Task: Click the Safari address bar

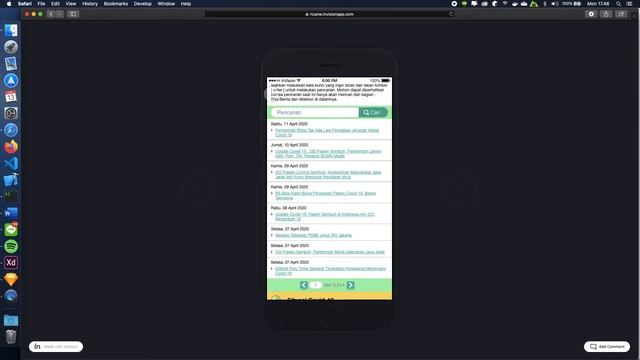Action: click(x=329, y=14)
